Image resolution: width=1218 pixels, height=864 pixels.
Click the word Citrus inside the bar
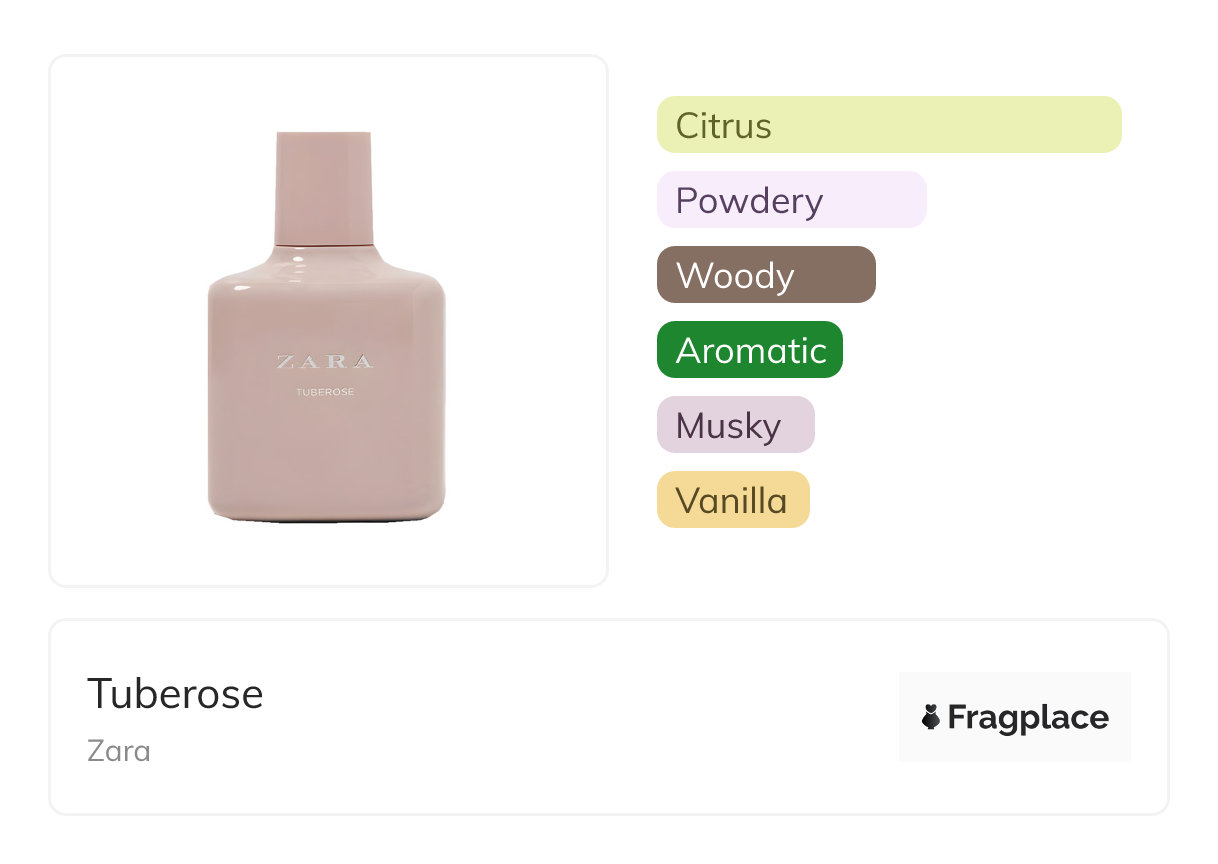[x=723, y=126]
